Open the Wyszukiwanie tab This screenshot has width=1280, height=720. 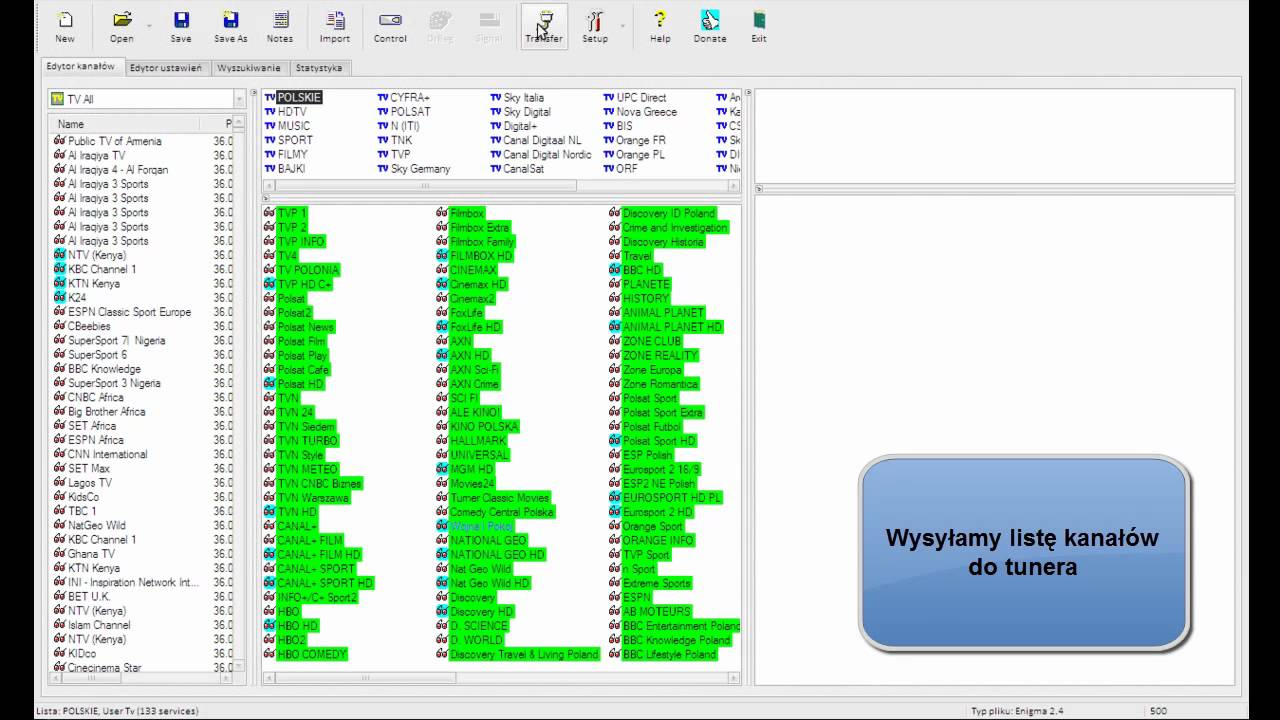pos(249,68)
